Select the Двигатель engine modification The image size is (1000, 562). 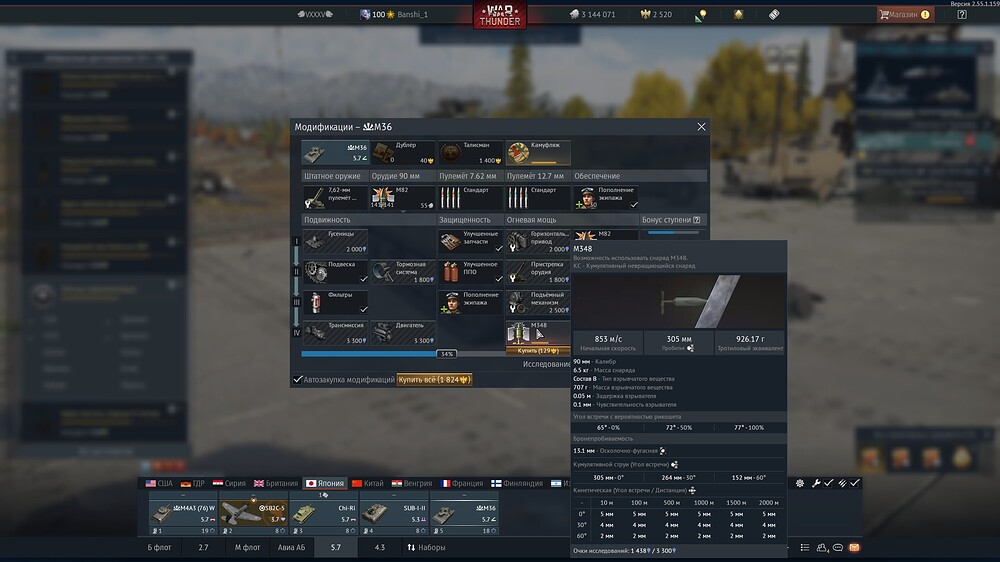[x=403, y=333]
